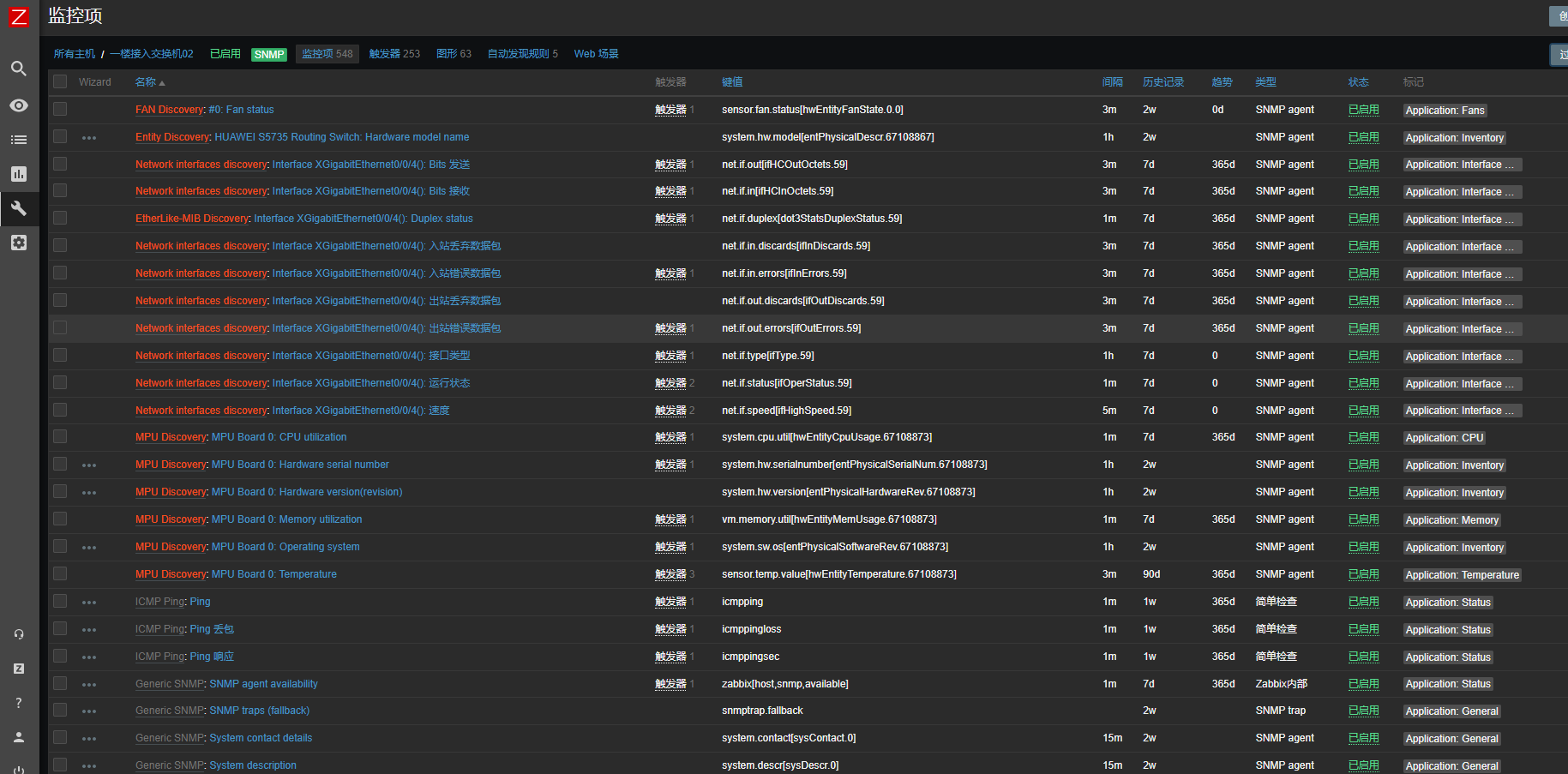Open wizard dots menu for Entity Discovery row
Viewport: 1568px width, 774px height.
[x=89, y=138]
